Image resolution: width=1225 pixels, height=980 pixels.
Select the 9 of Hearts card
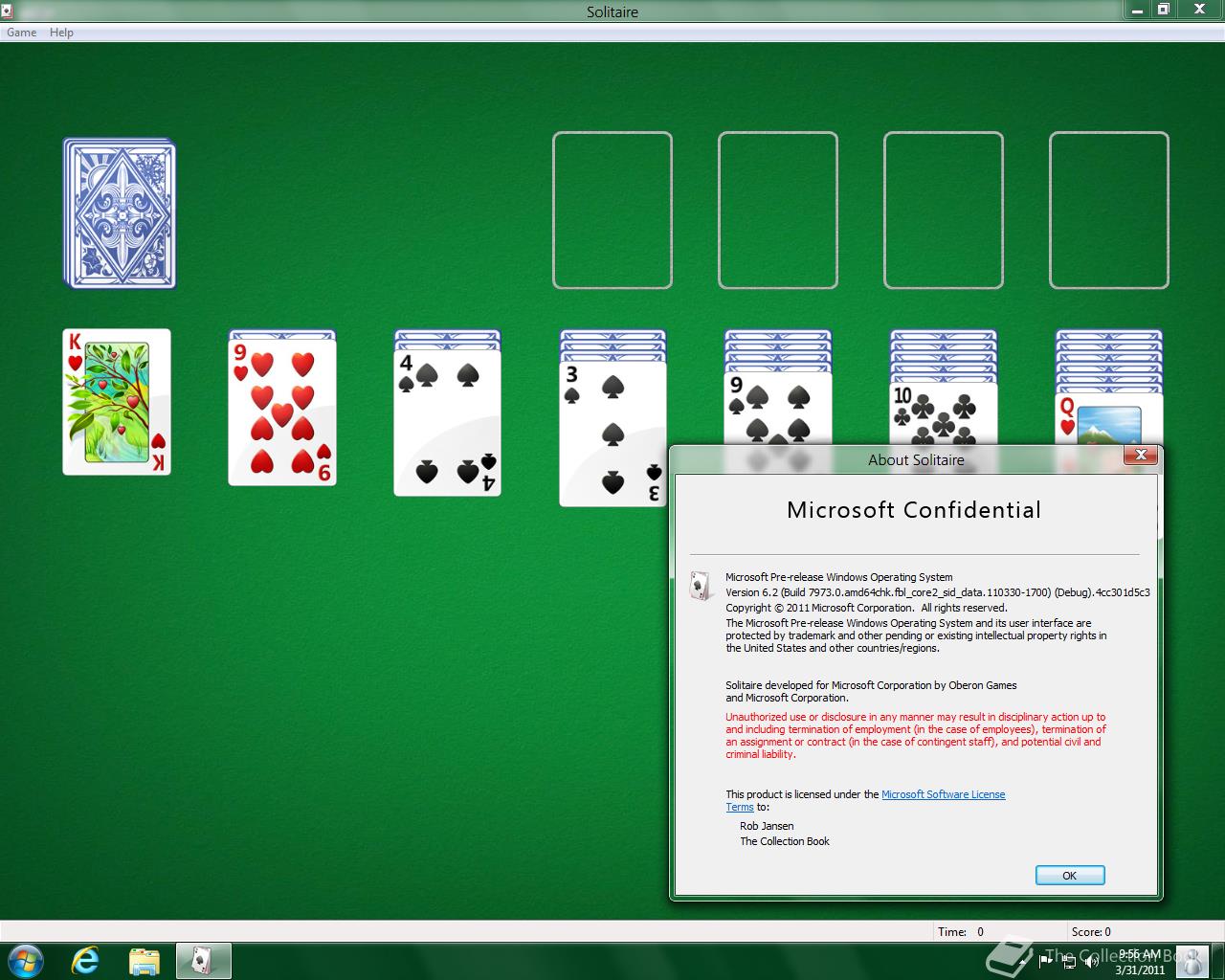[282, 412]
